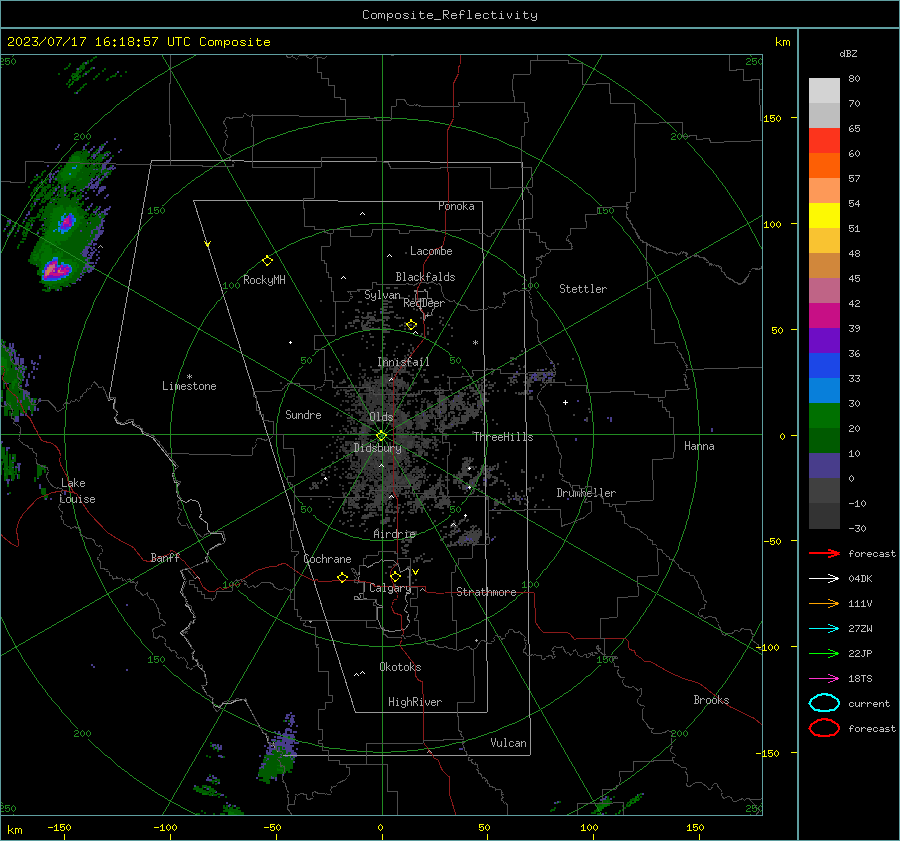Image resolution: width=900 pixels, height=841 pixels.
Task: Select the blue 33-36 dBZ color swatch
Action: click(824, 366)
